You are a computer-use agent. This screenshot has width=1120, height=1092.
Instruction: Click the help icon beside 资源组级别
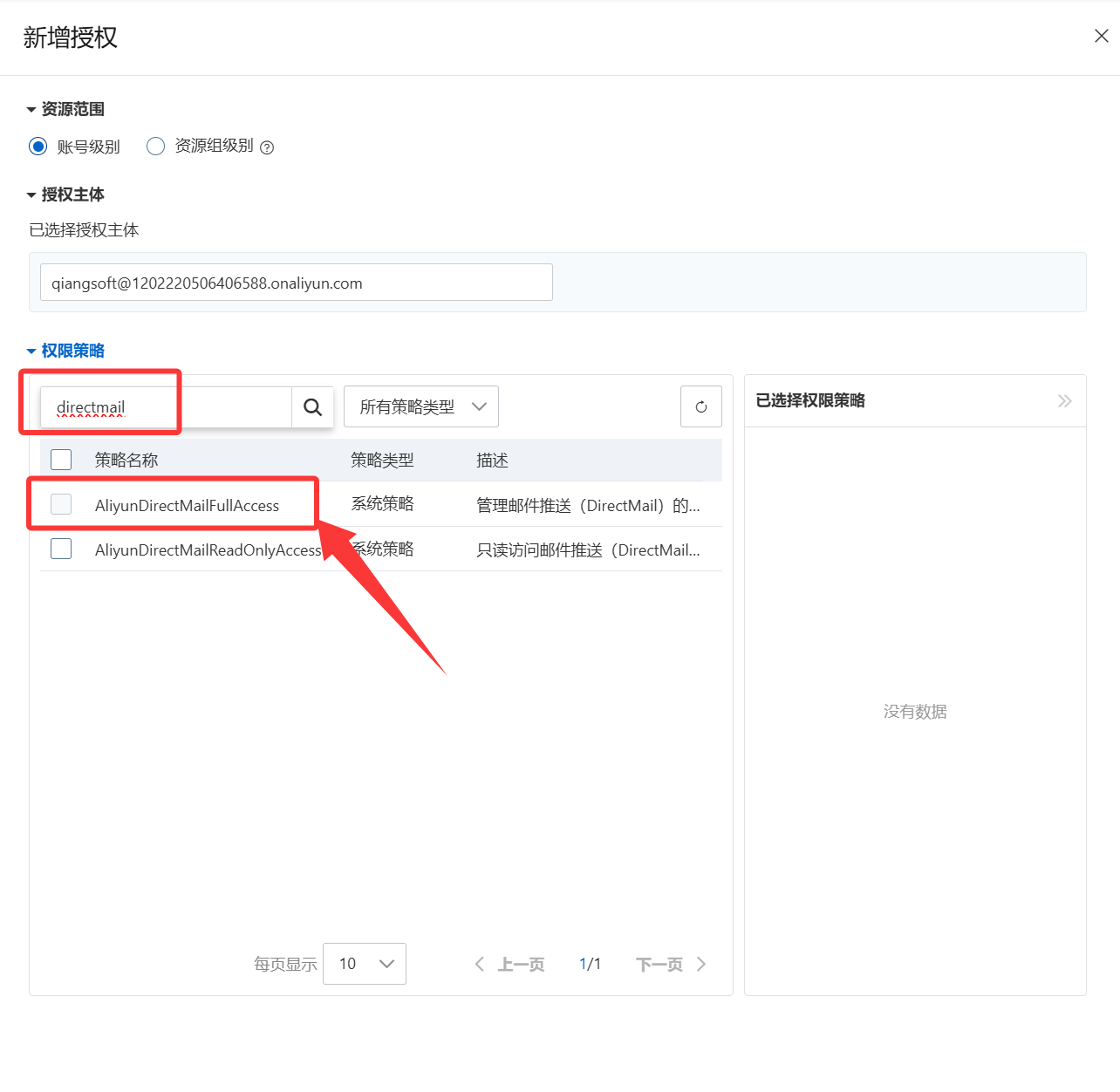(x=268, y=147)
